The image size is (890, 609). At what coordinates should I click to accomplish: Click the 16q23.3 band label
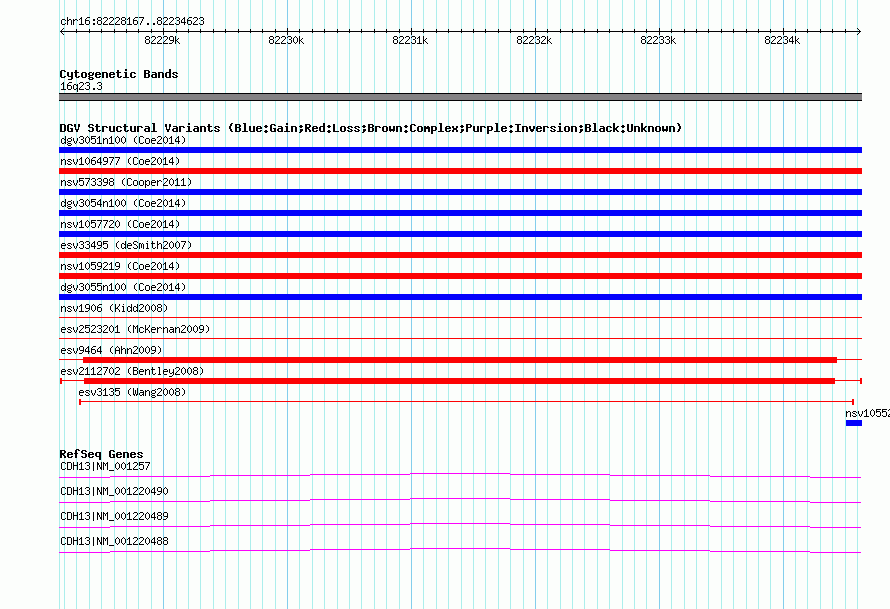click(81, 86)
